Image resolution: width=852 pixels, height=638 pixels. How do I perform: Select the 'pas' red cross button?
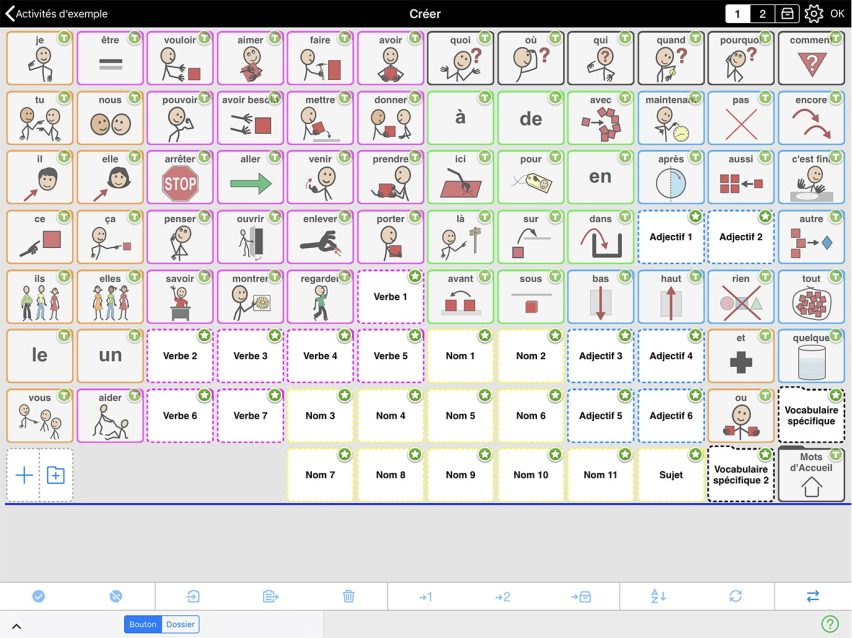coord(741,118)
